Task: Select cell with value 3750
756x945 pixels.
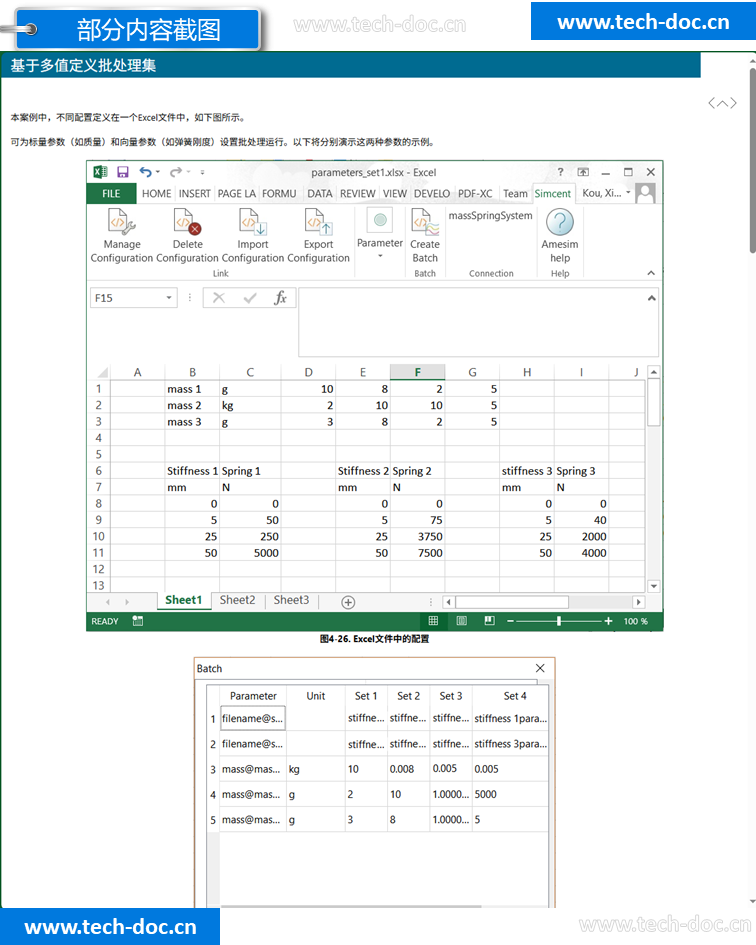Action: click(418, 536)
